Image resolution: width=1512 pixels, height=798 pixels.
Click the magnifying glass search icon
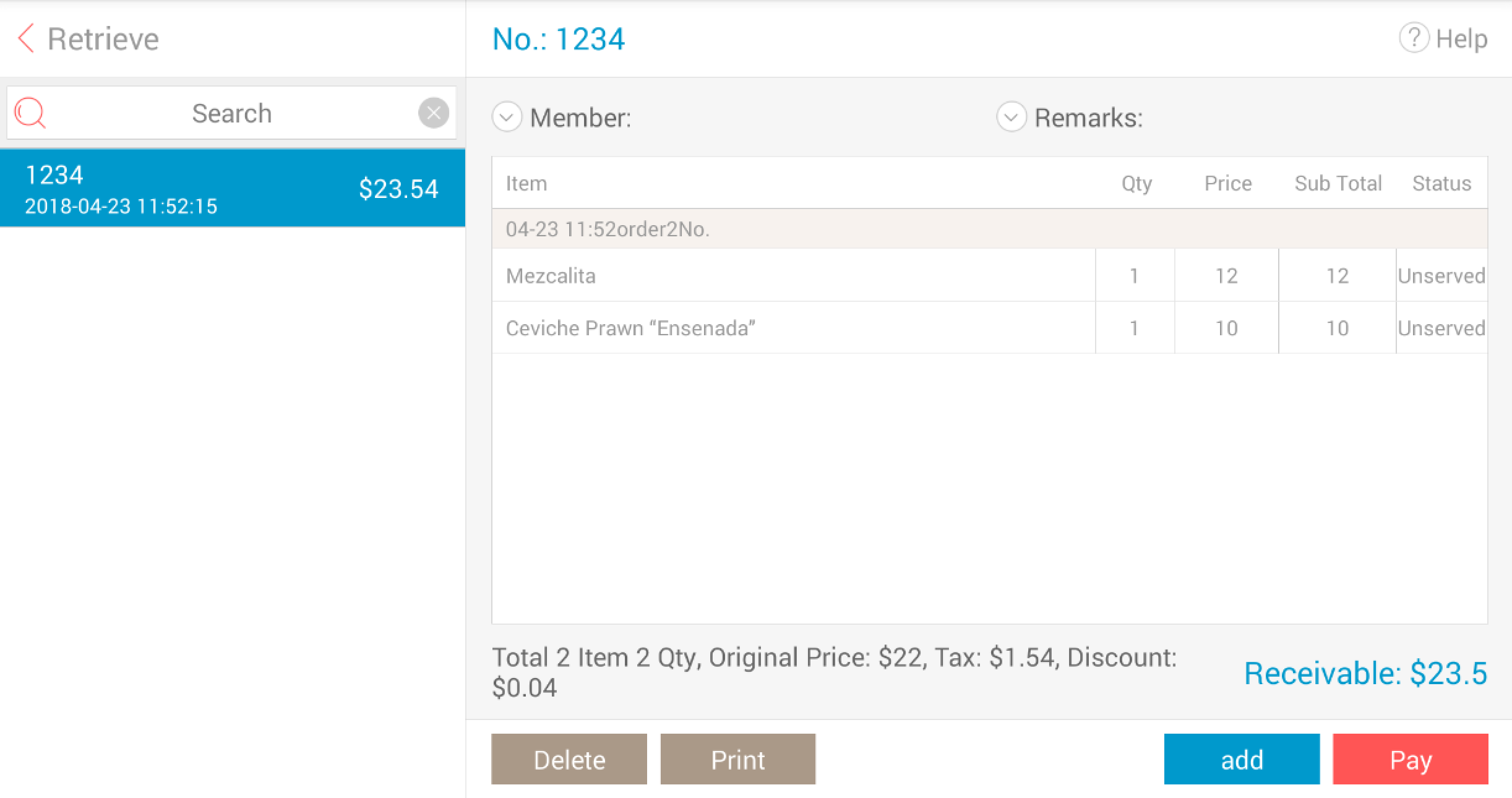point(30,113)
